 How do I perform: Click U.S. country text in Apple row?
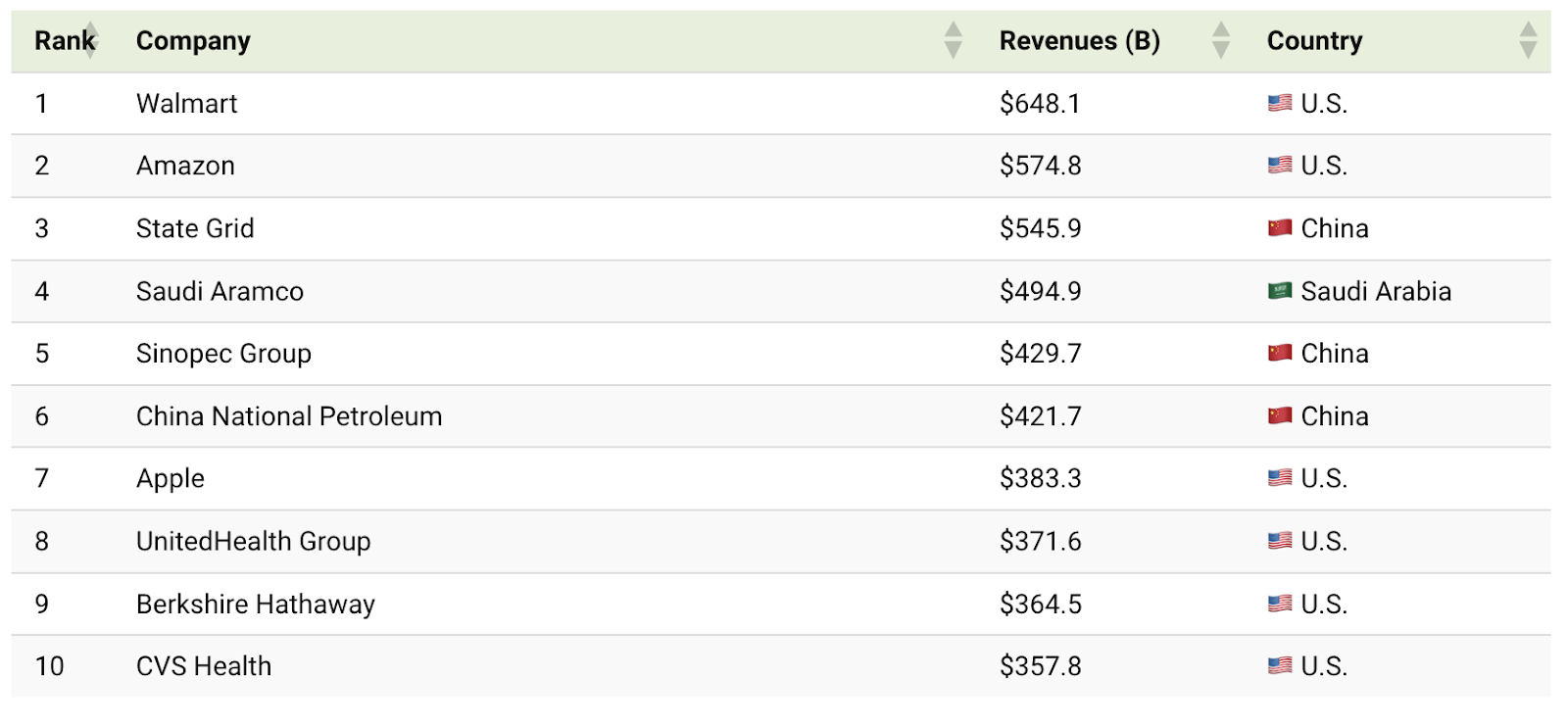tap(1324, 478)
